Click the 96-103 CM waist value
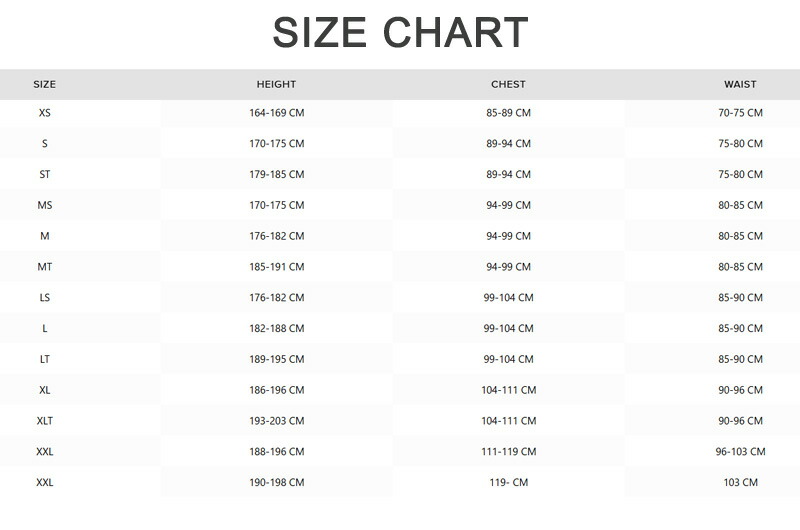 (740, 452)
